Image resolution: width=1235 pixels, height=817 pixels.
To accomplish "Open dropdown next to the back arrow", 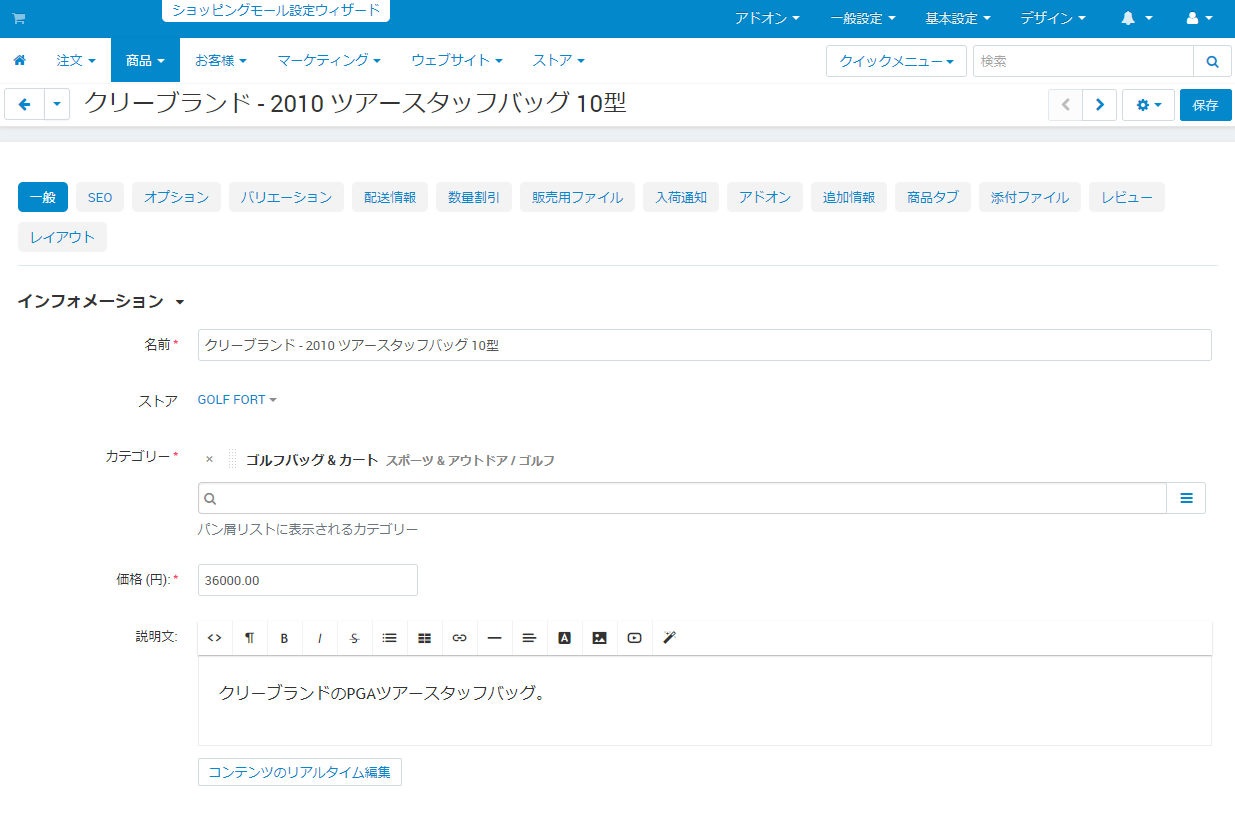I will 57,105.
